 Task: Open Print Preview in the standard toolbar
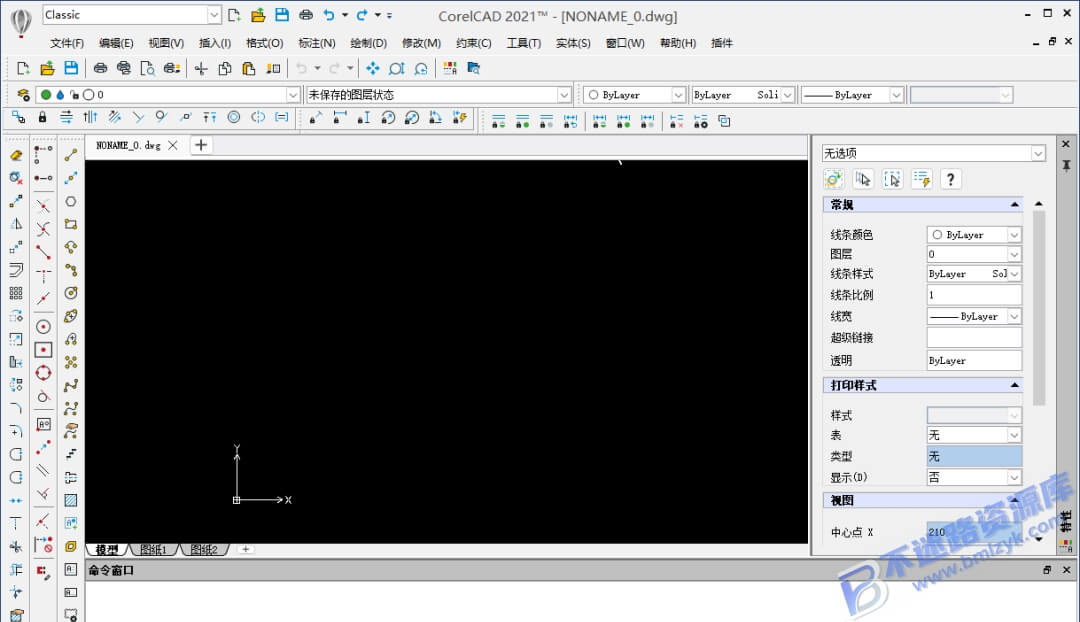[x=147, y=68]
